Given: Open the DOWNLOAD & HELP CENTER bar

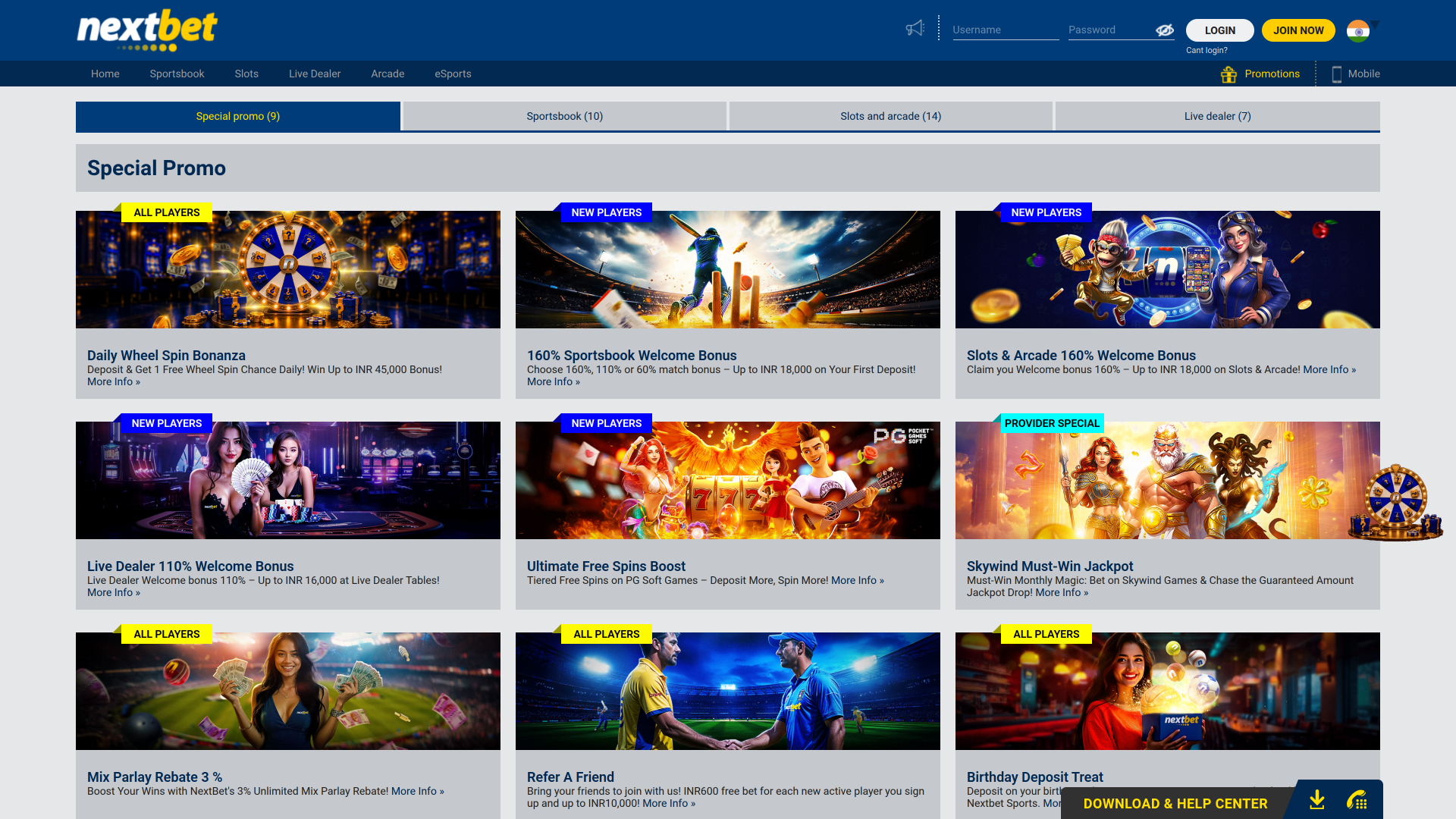Looking at the screenshot, I should click(1175, 804).
